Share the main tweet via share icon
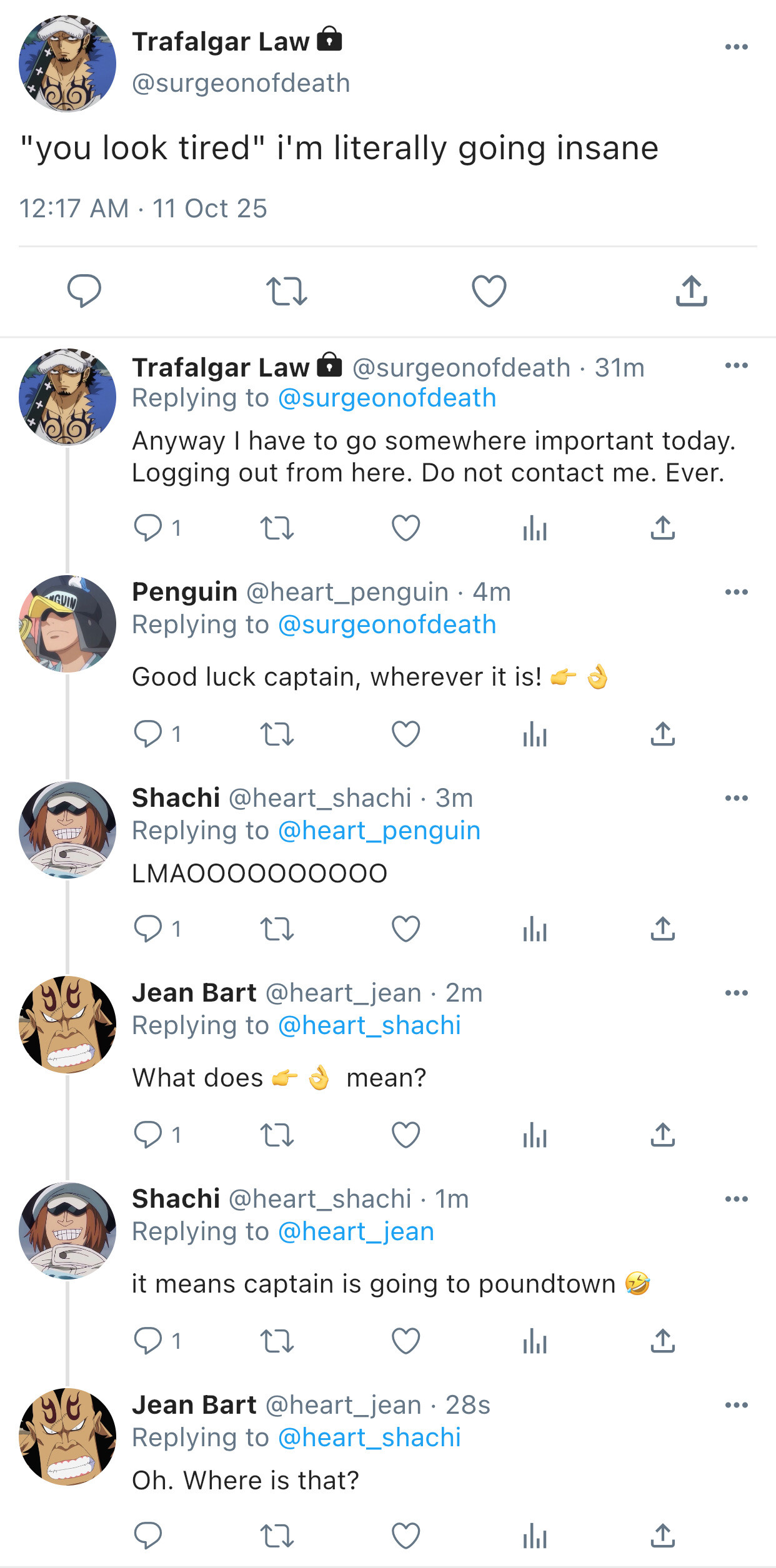 coord(691,291)
